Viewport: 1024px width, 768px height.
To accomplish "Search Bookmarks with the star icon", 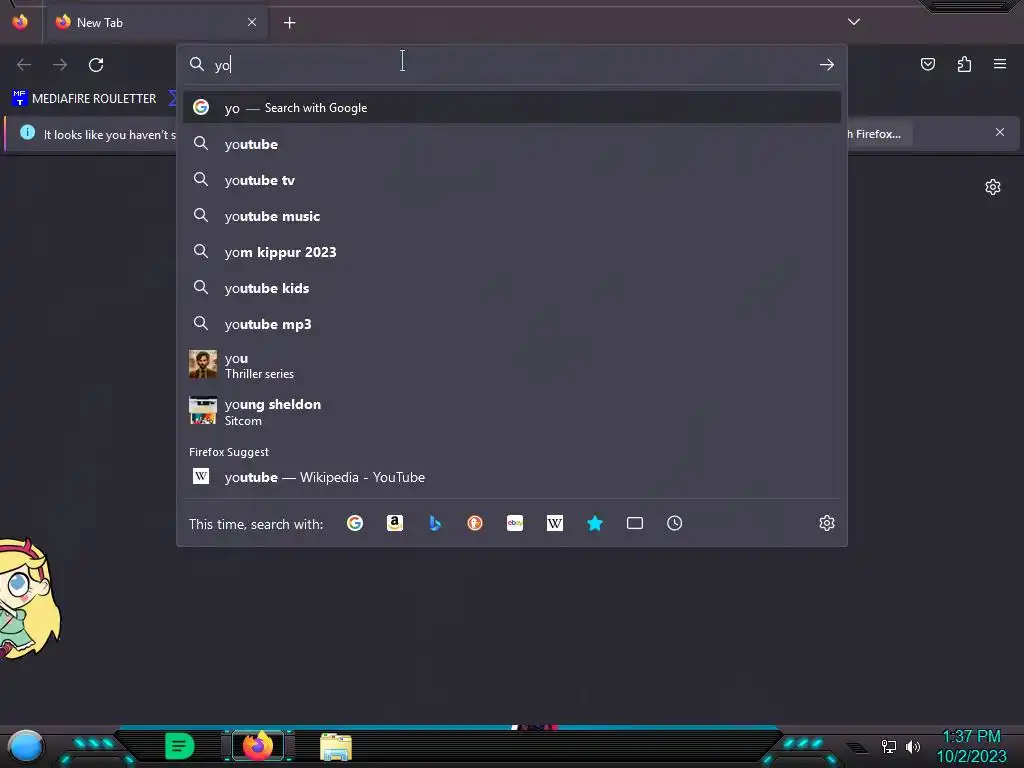I will point(595,523).
